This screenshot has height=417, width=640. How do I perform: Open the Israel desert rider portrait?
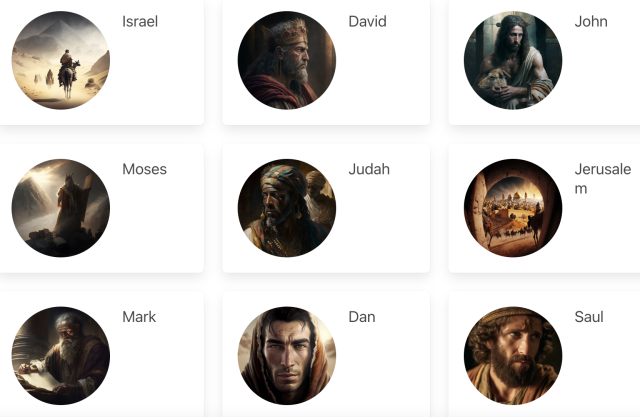[60, 60]
